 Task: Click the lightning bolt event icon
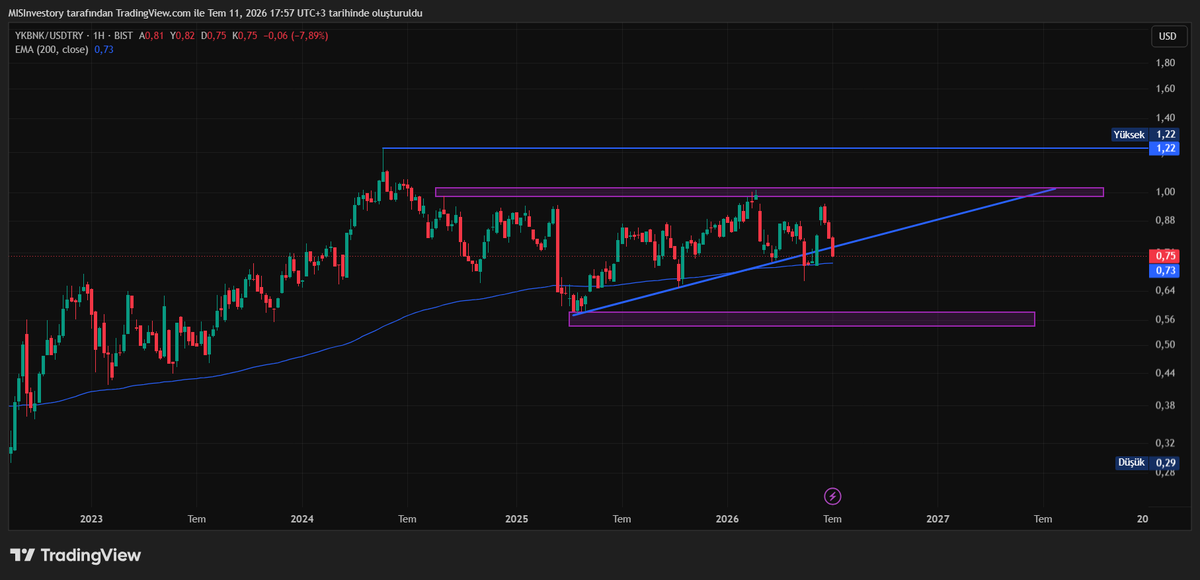point(832,496)
